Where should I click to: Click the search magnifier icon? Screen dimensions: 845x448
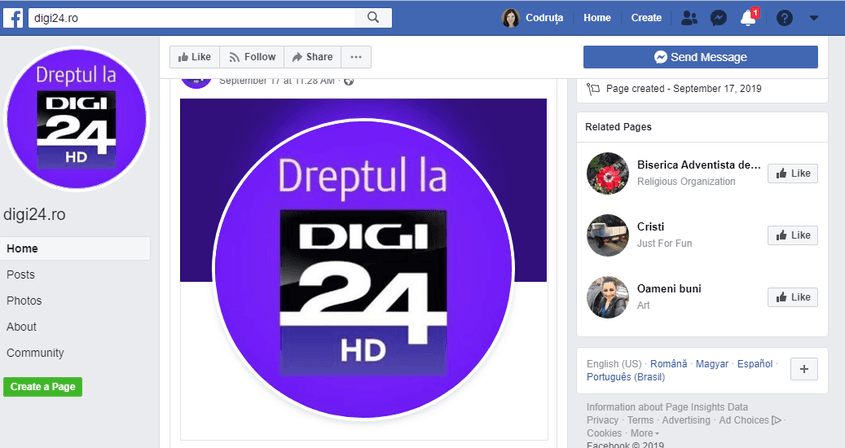(x=373, y=17)
